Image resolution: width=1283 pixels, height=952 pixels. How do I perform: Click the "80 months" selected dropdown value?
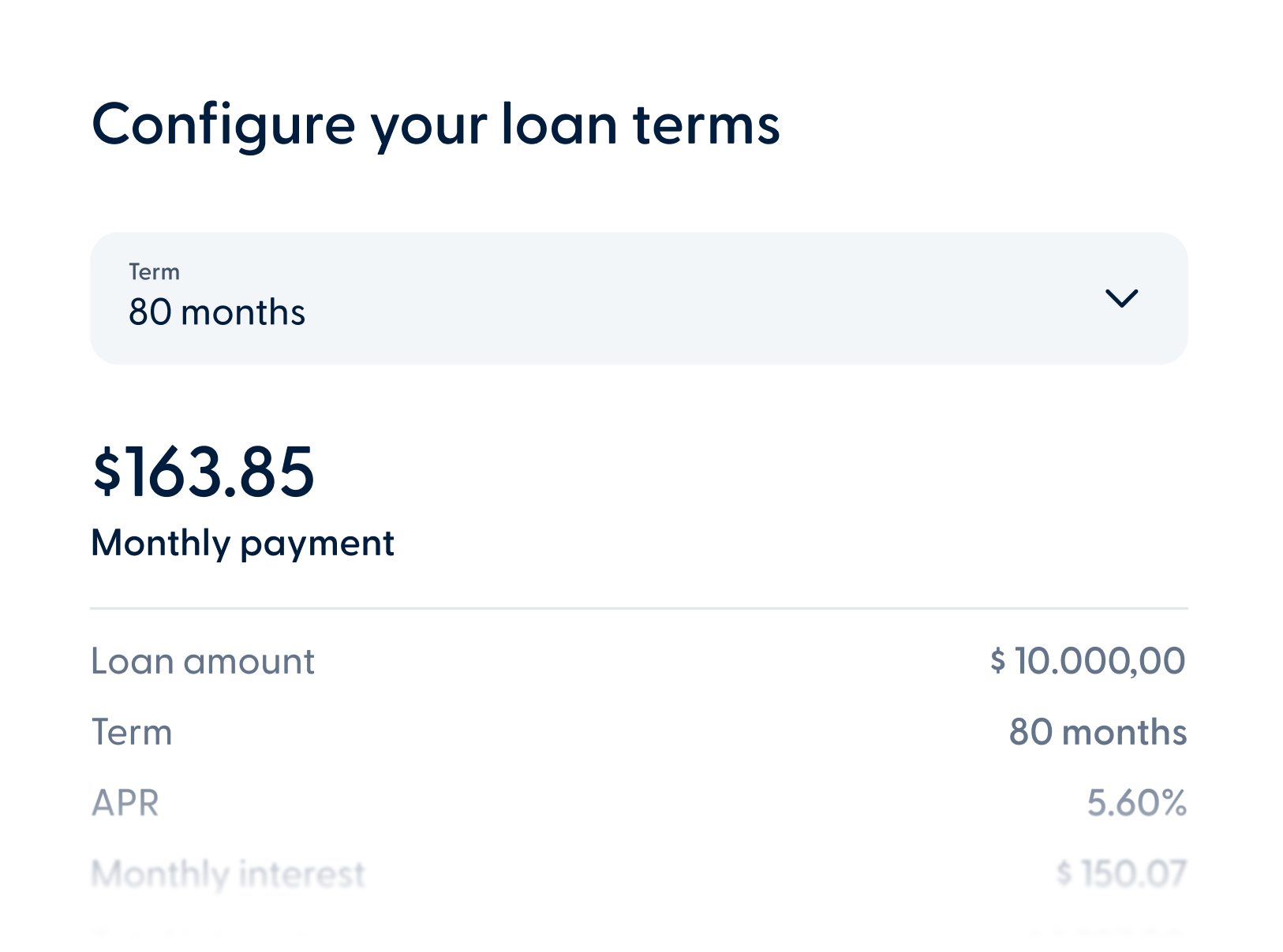pos(217,312)
